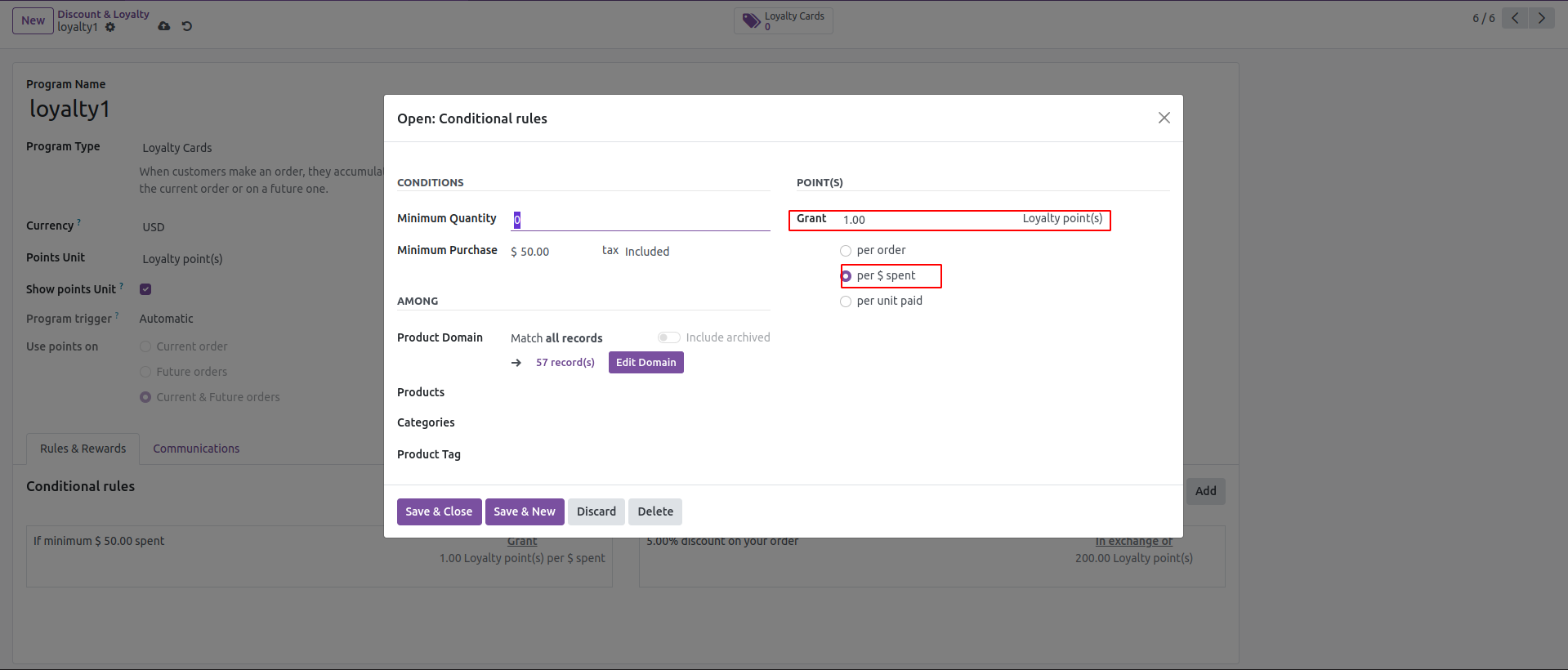Select the 'per order' radio option
Screen dimensions: 1568x670
846,251
